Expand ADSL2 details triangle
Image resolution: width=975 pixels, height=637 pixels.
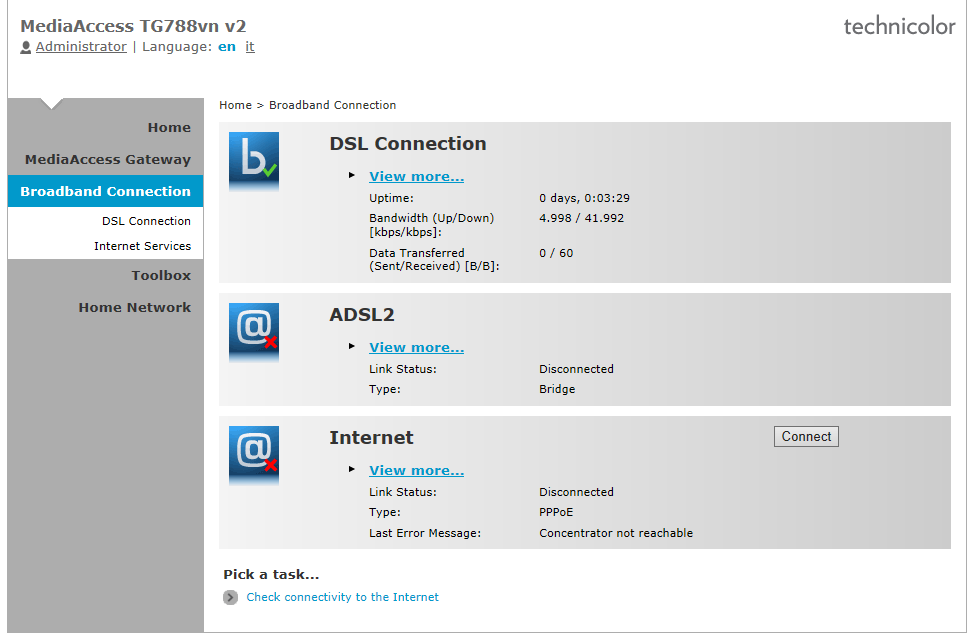352,346
